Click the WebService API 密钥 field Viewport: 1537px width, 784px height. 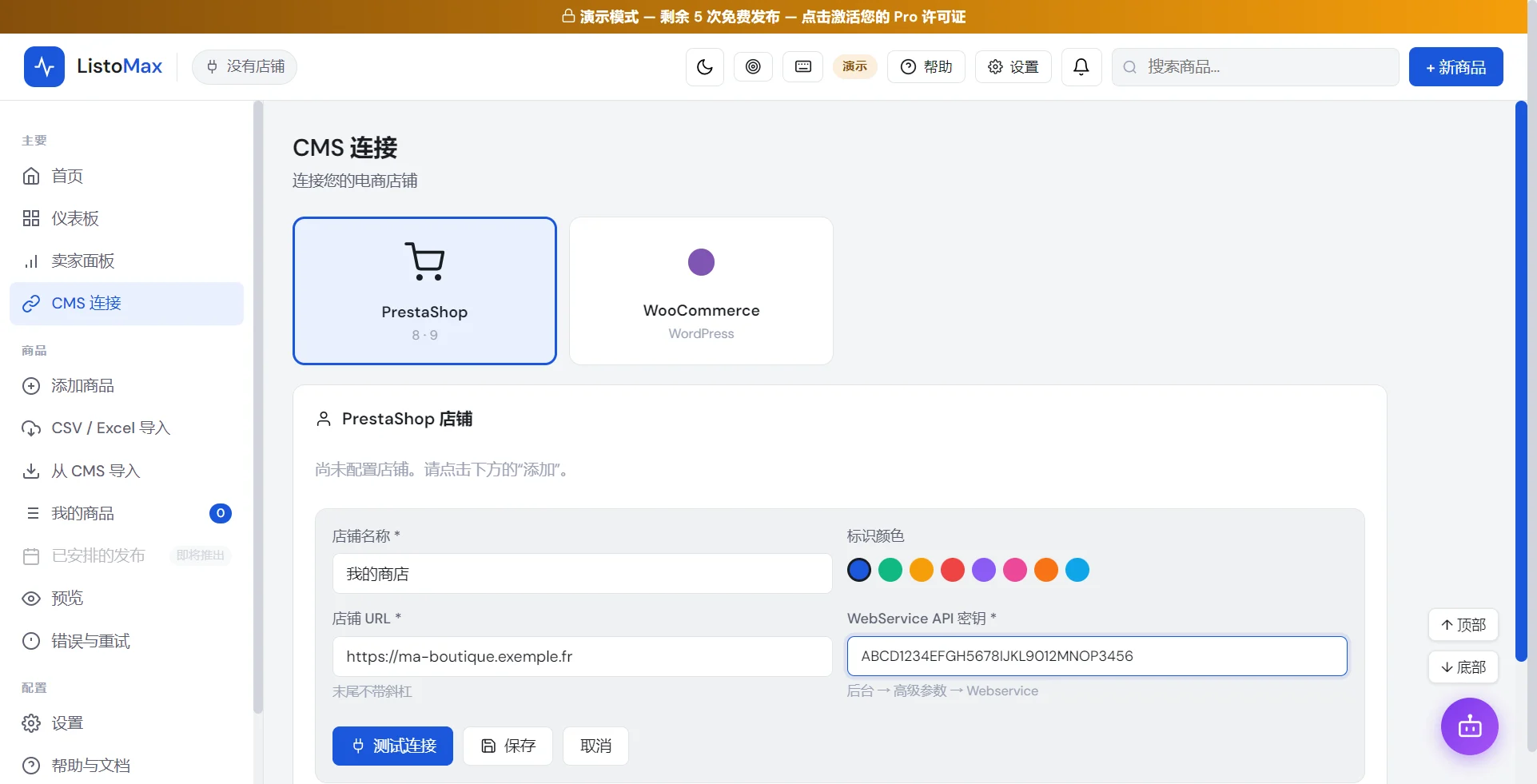[1097, 656]
